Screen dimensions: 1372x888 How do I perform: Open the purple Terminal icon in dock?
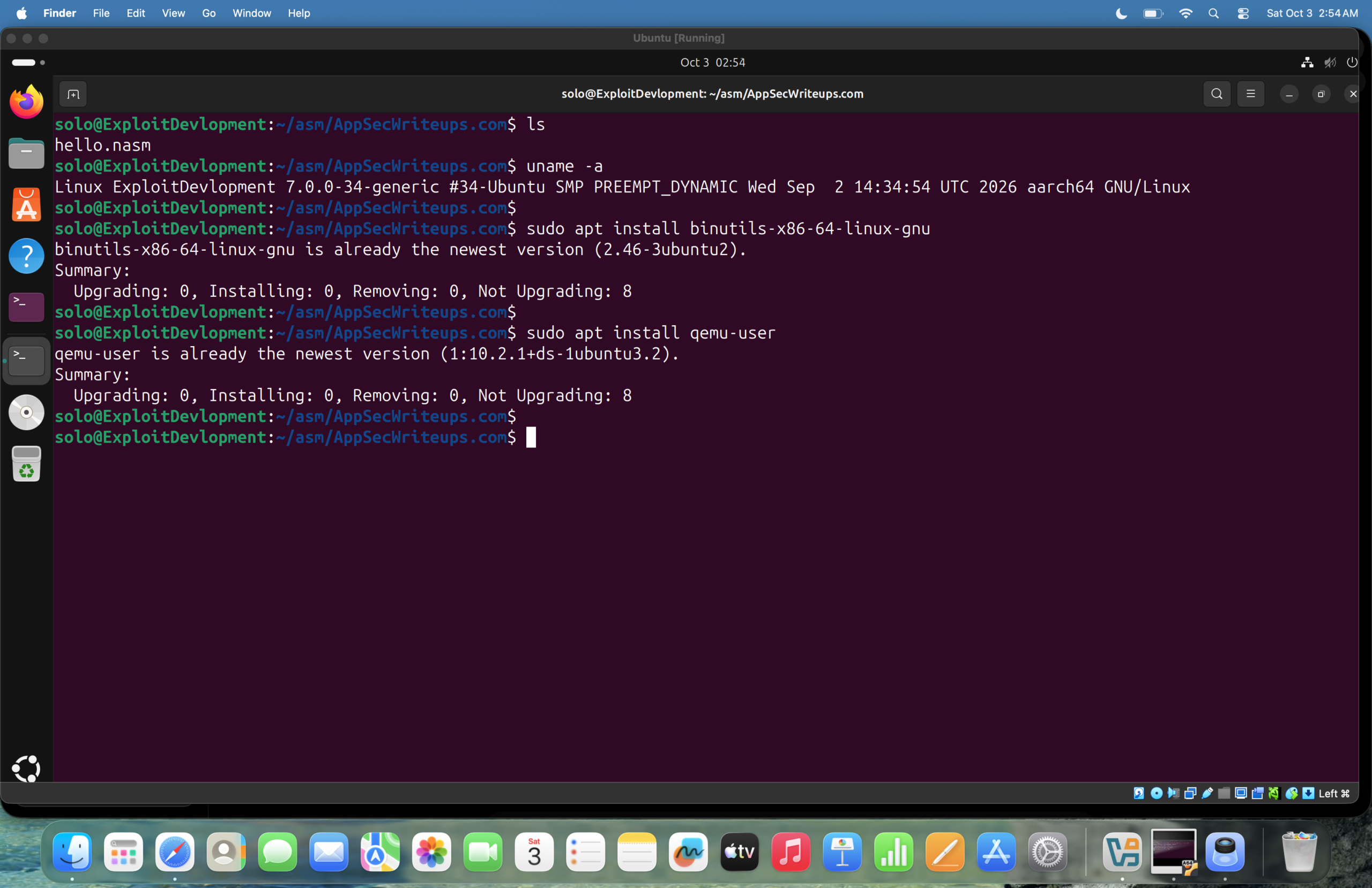(x=26, y=307)
